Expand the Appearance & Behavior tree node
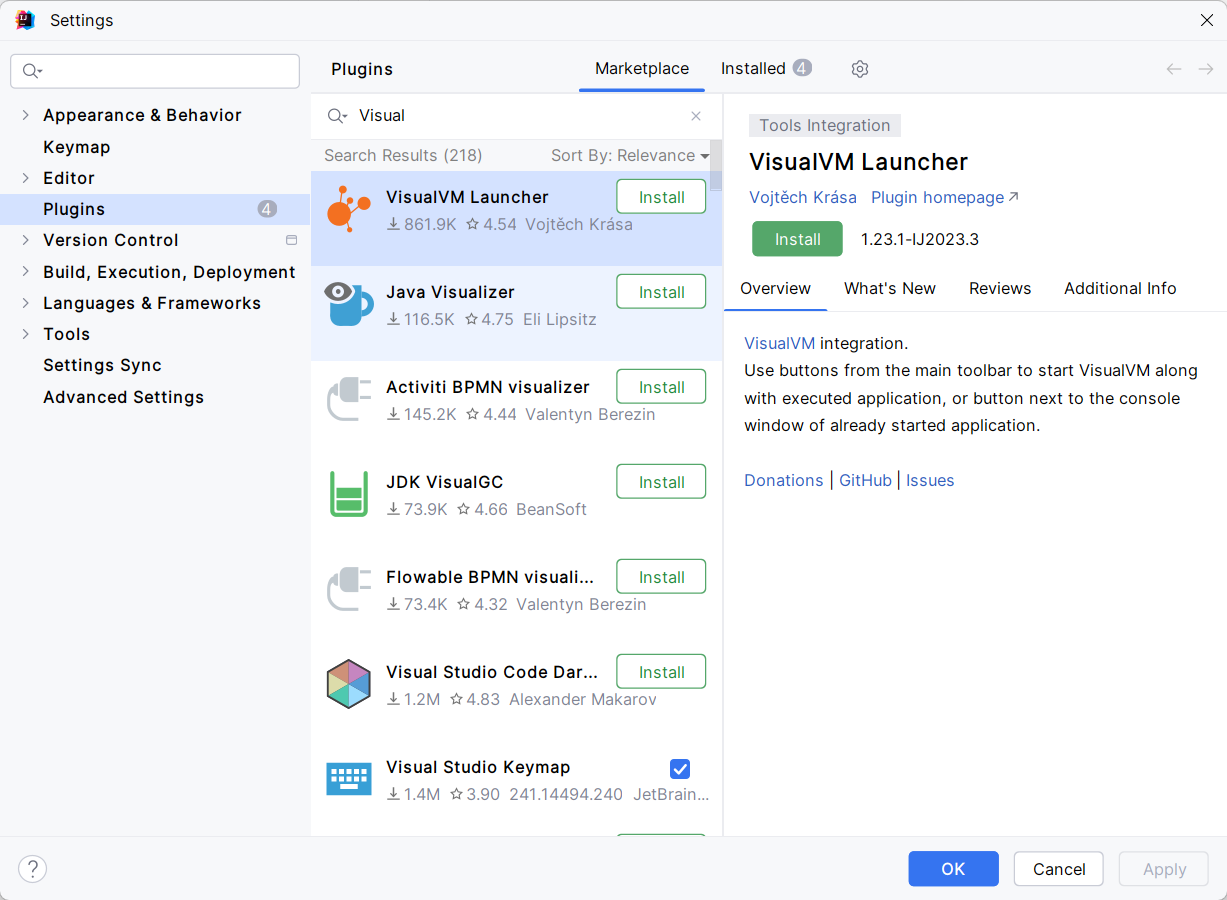 (x=25, y=115)
